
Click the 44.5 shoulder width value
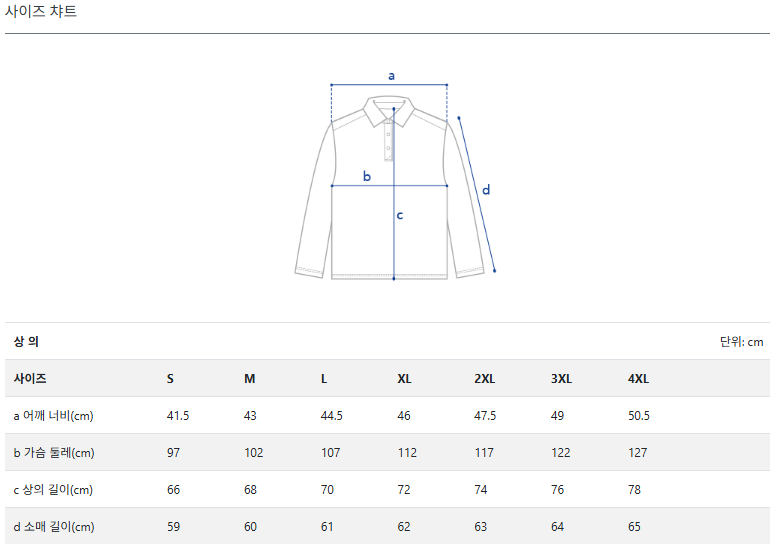pyautogui.click(x=331, y=416)
